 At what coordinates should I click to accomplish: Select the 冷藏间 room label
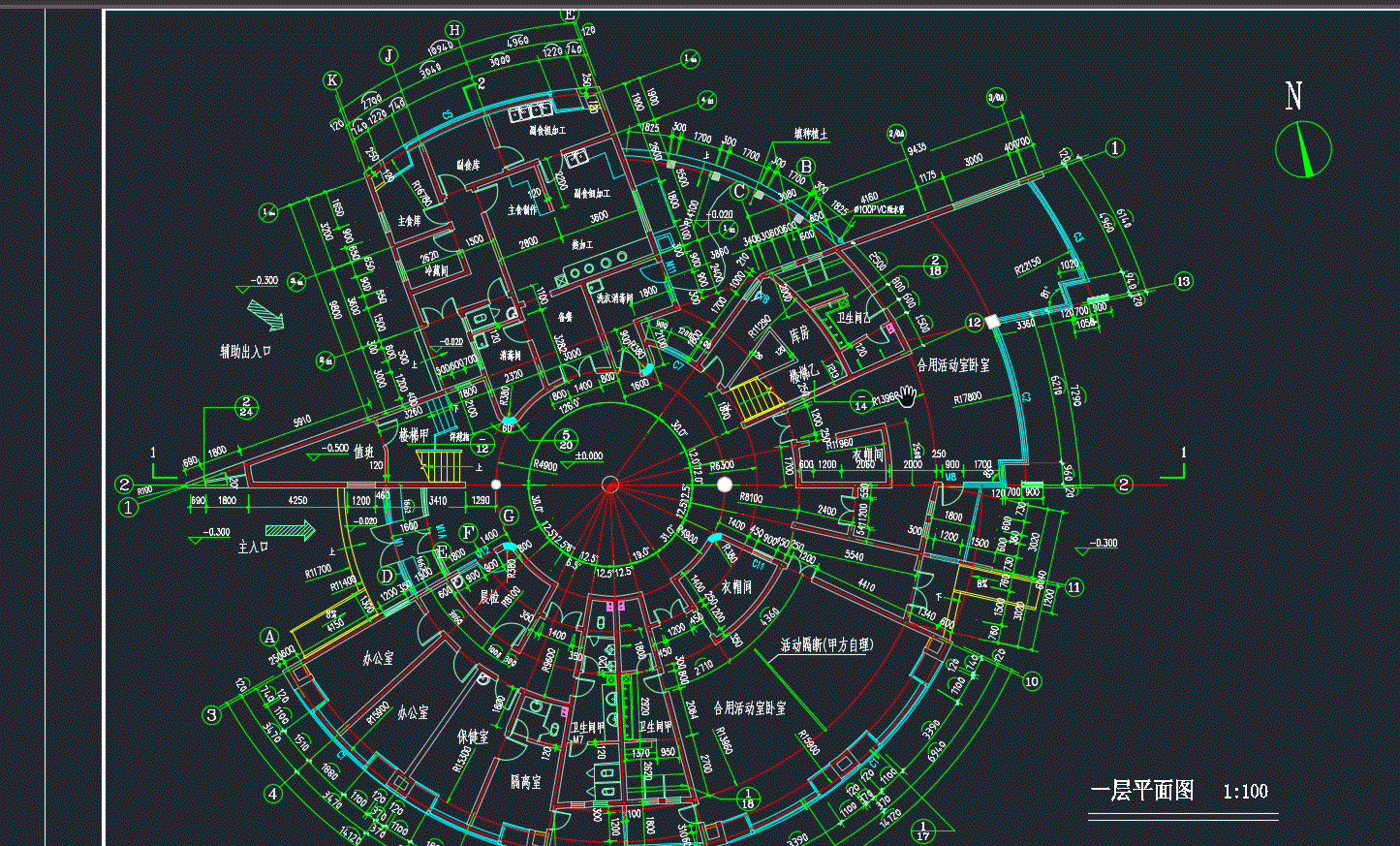pos(437,270)
